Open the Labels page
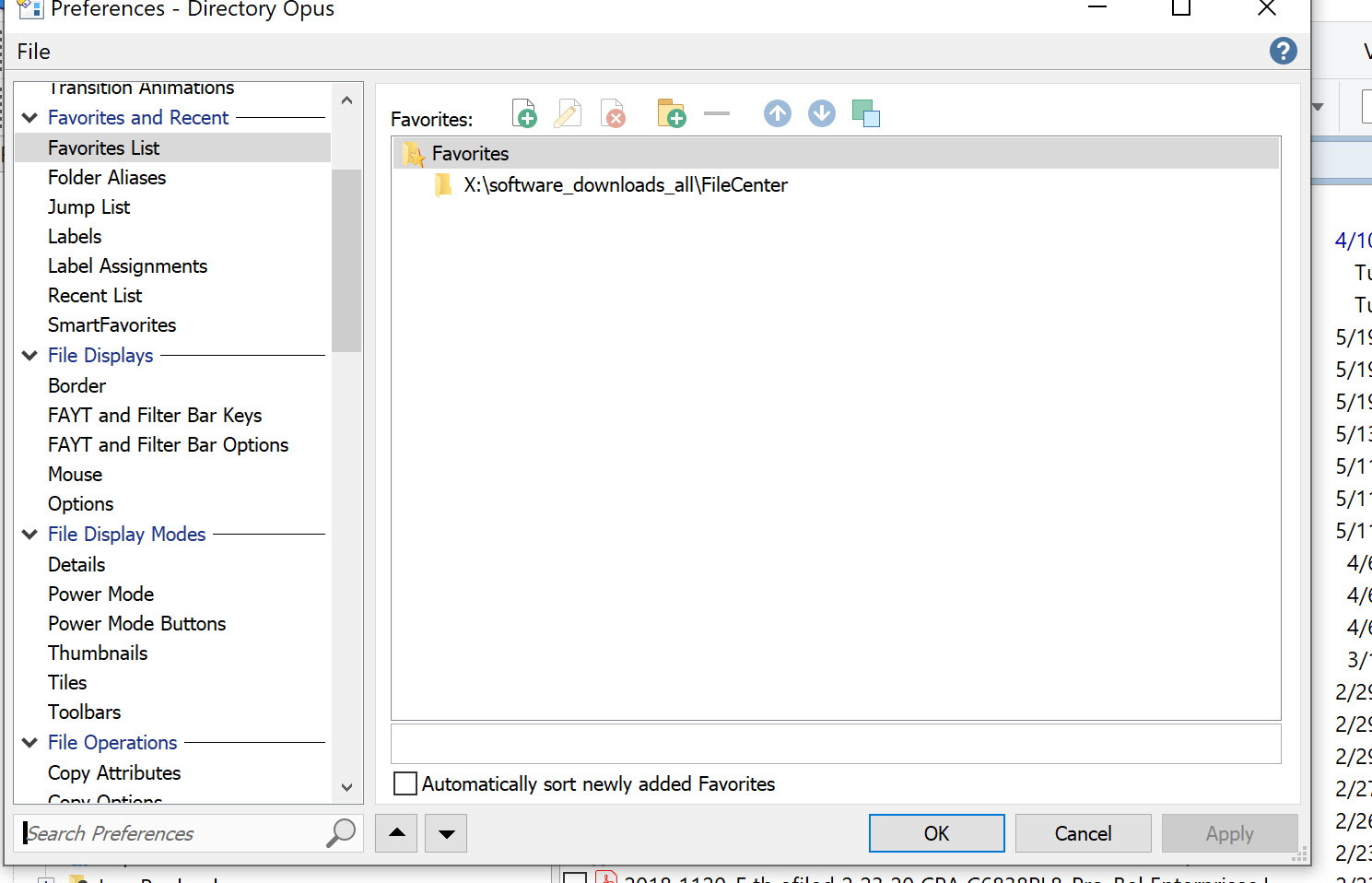1372x883 pixels. [75, 236]
